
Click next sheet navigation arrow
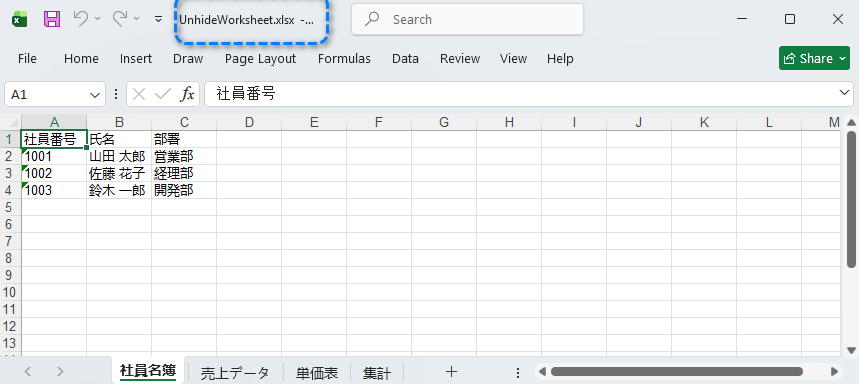point(60,372)
